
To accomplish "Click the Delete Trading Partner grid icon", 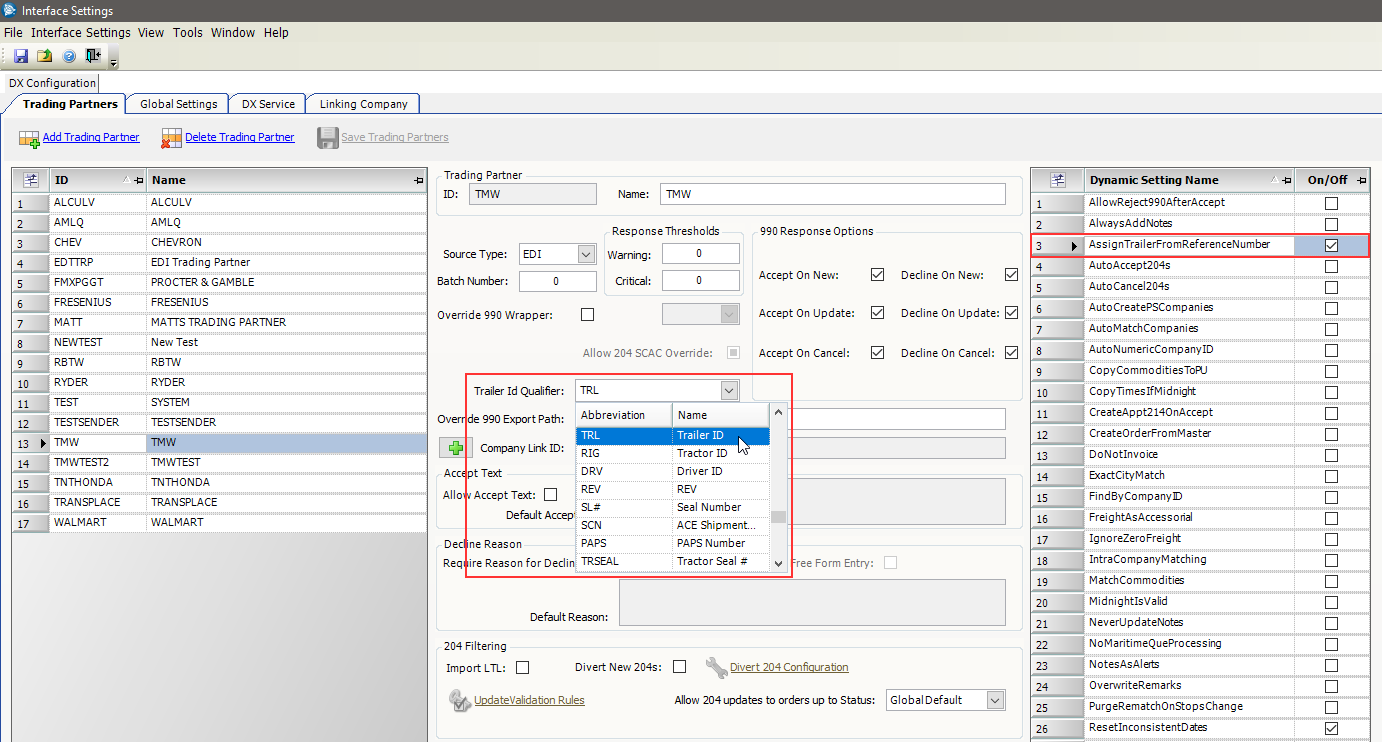I will click(171, 138).
